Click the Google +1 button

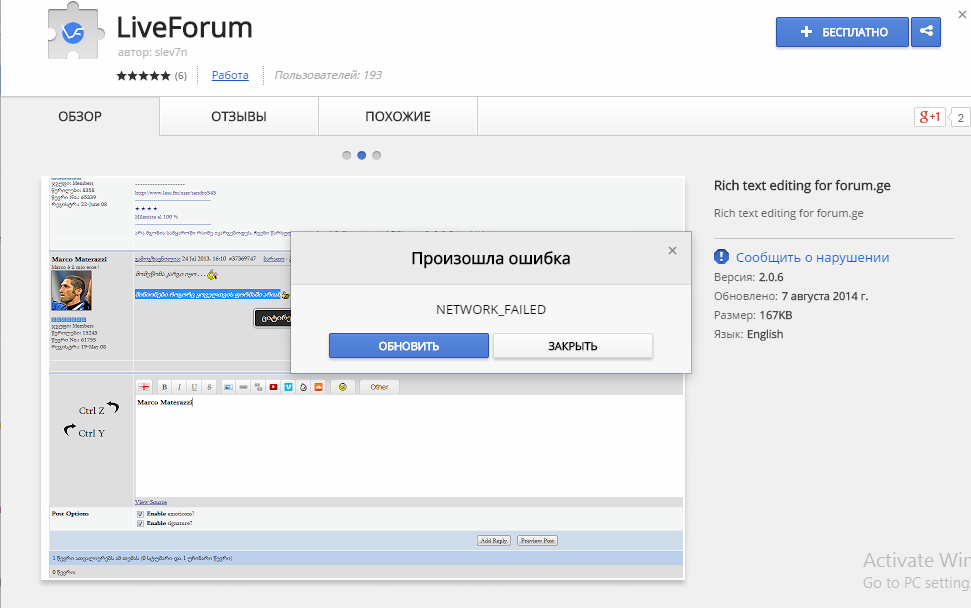[x=929, y=117]
